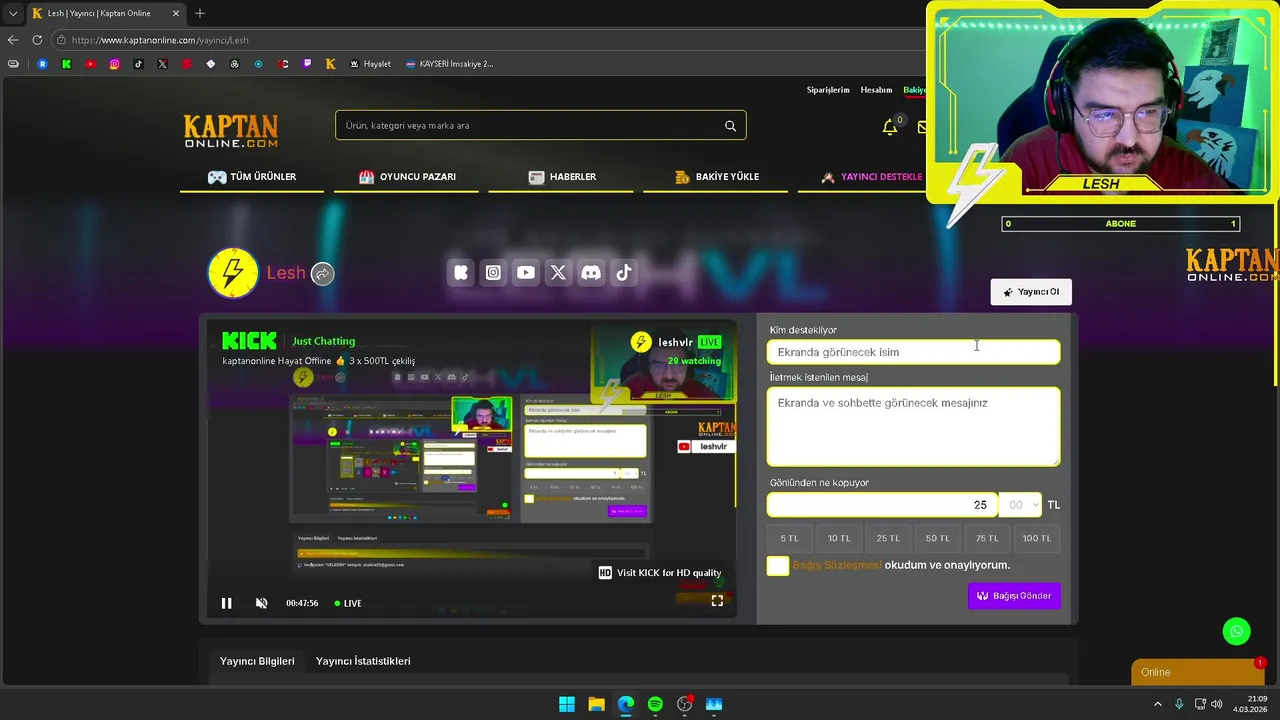Open the notification bell icon

click(889, 127)
